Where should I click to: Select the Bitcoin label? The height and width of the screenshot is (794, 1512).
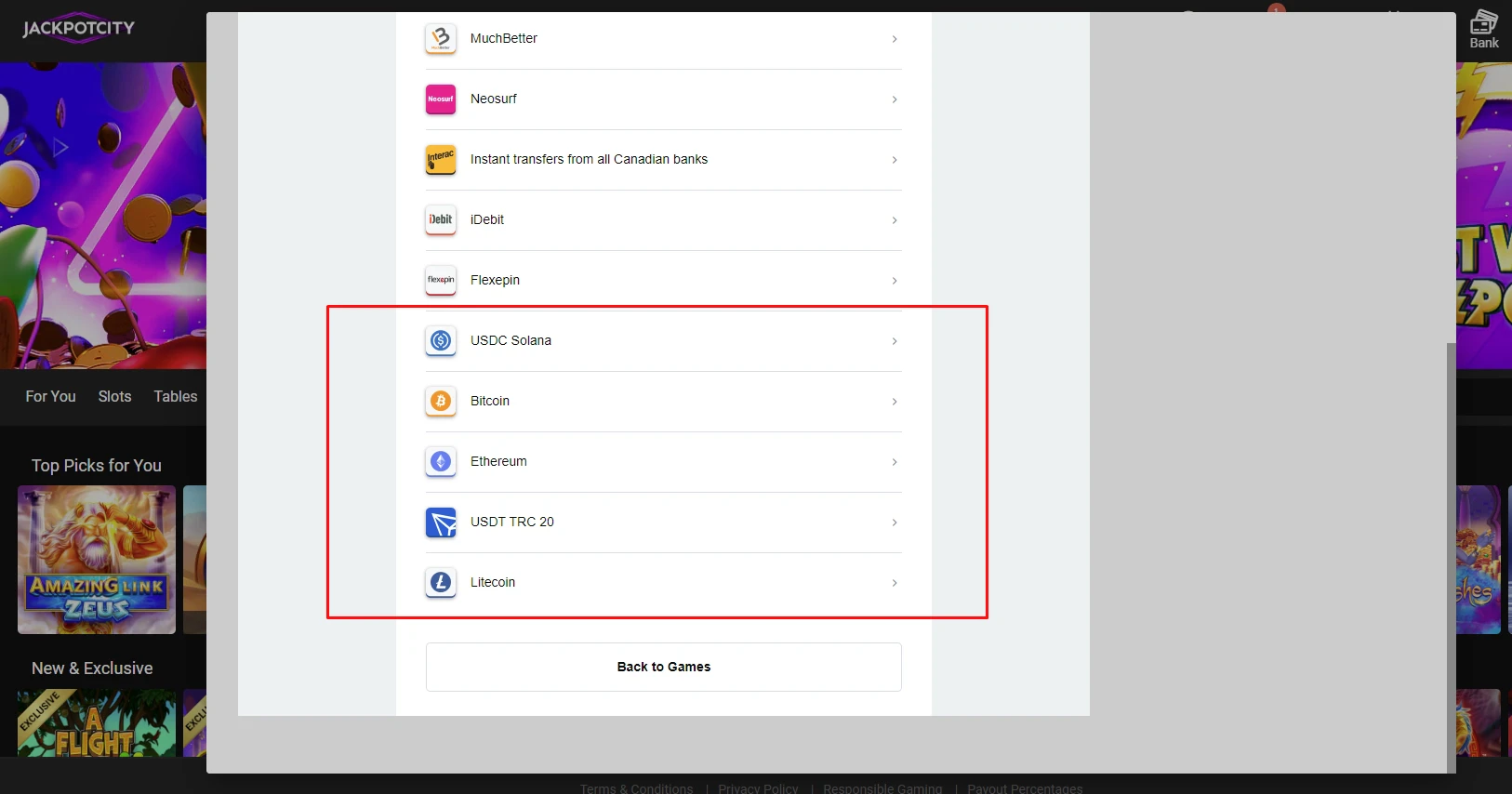point(490,401)
